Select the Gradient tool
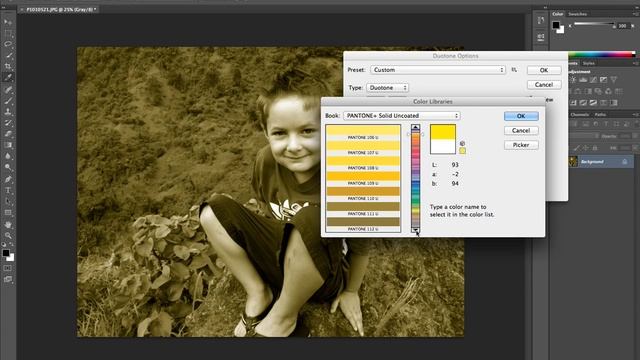The width and height of the screenshot is (640, 360). pos(8,145)
